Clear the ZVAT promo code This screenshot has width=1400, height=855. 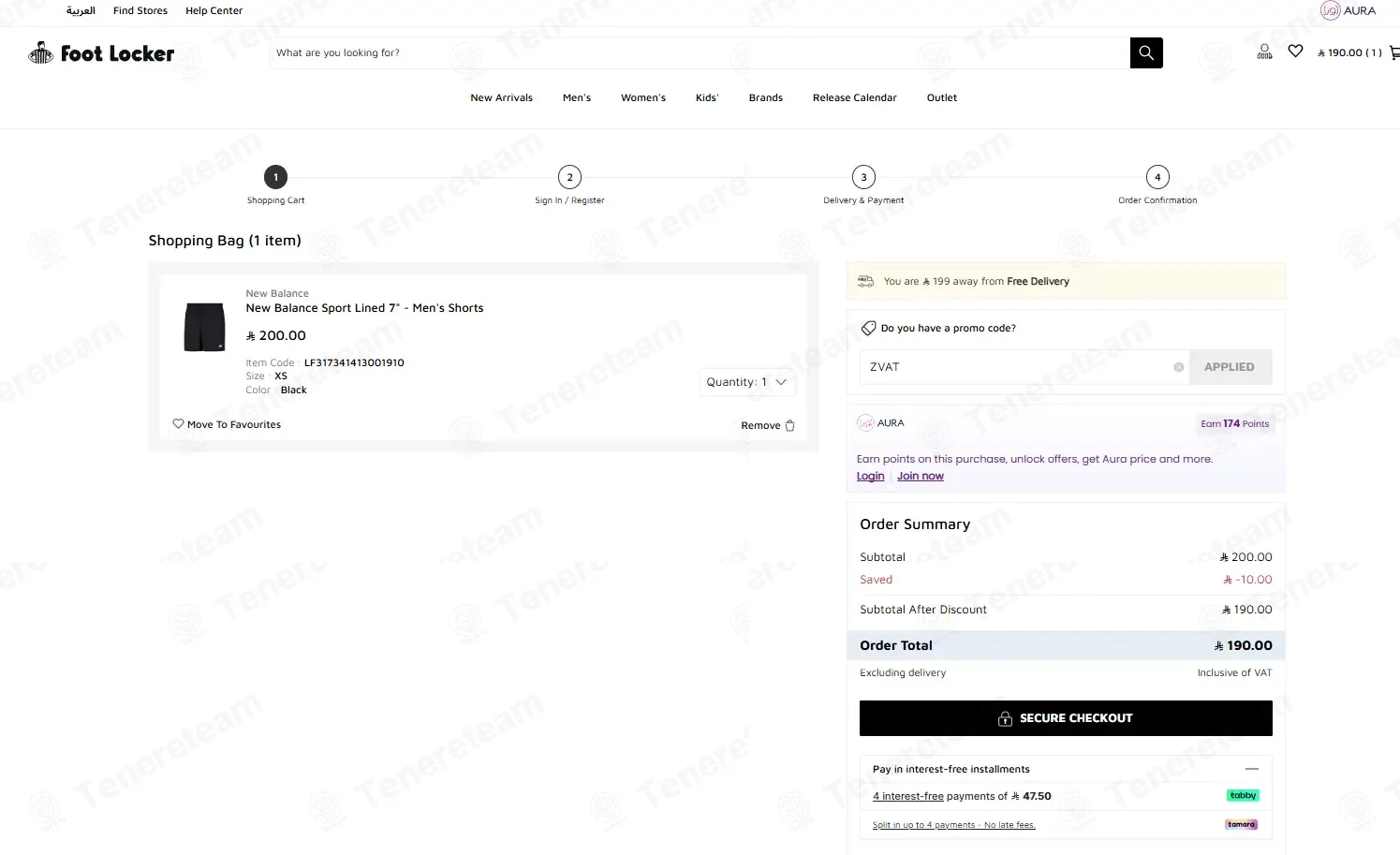[x=1178, y=367]
